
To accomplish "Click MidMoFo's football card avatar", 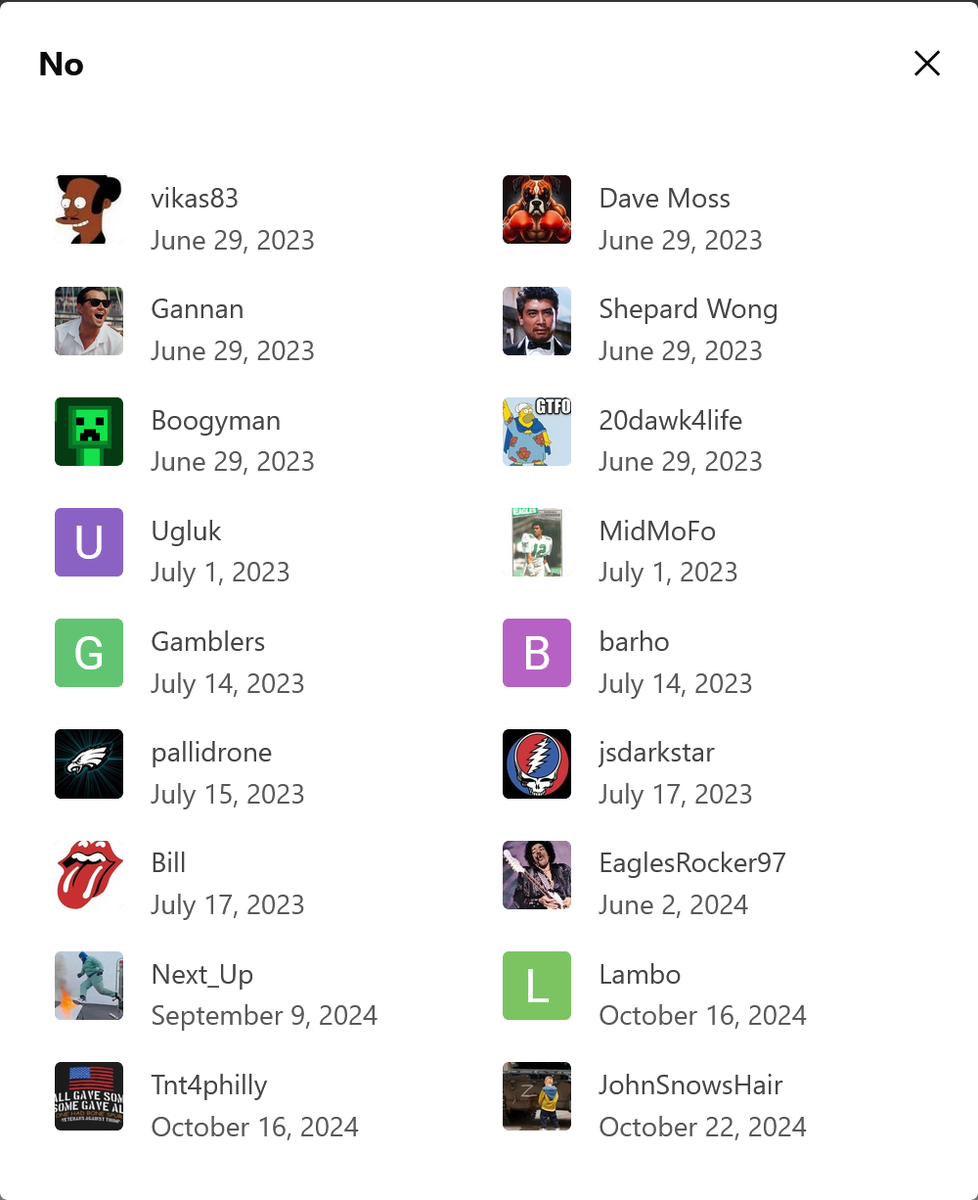I will [x=537, y=542].
